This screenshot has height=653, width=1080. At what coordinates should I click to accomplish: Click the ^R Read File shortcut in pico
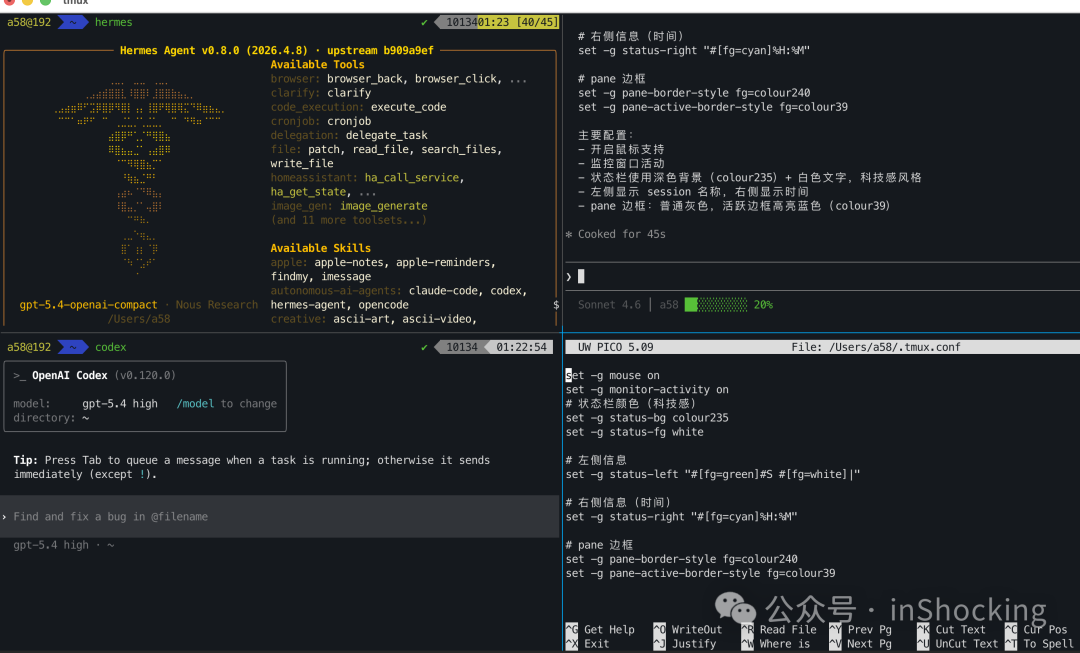[x=778, y=630]
